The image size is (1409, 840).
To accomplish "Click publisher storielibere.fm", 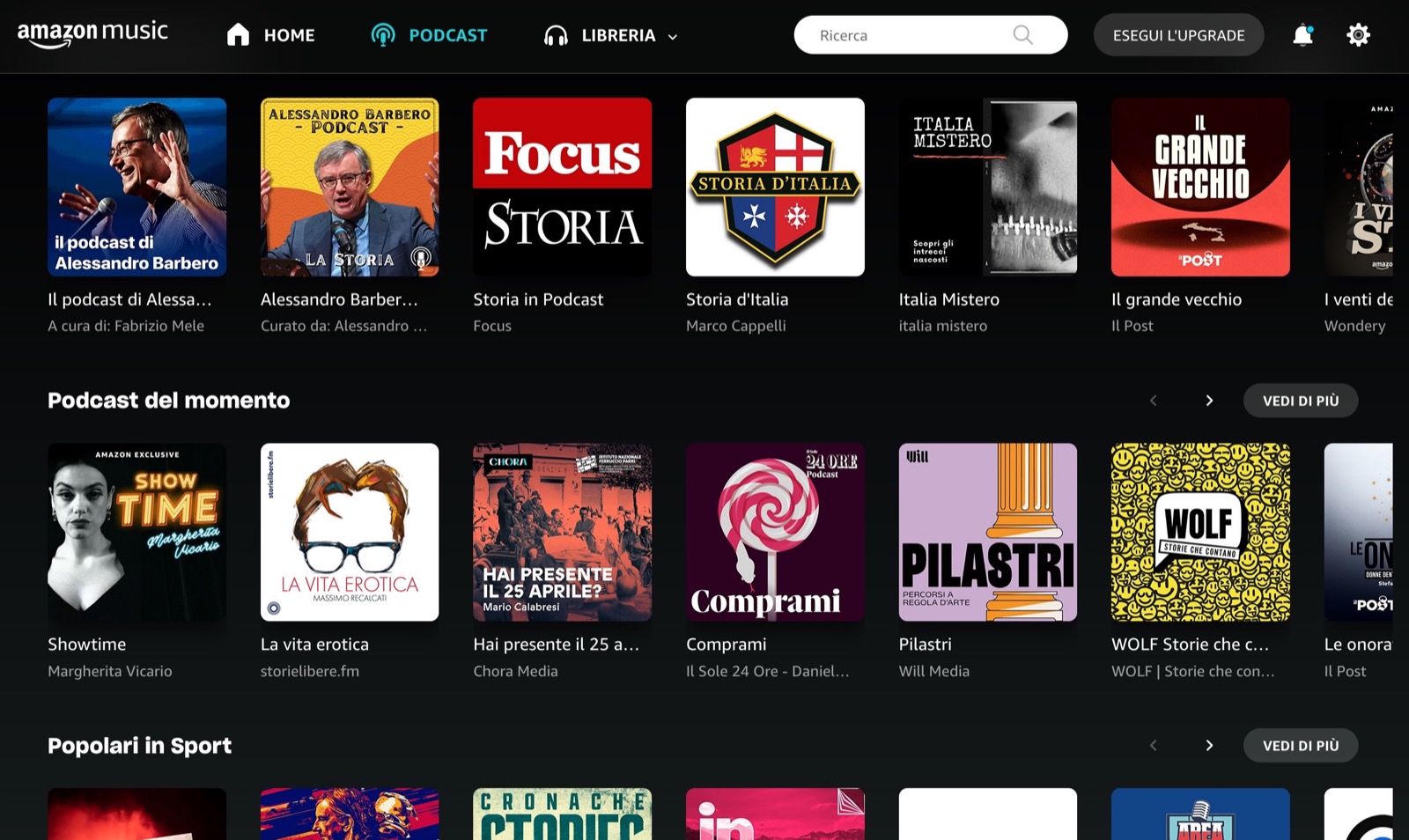I will 310,671.
